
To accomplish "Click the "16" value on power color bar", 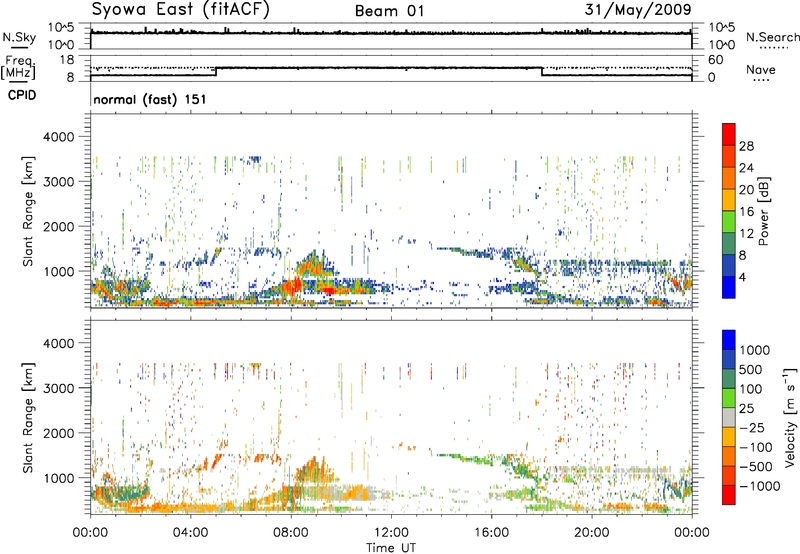I will coord(746,212).
